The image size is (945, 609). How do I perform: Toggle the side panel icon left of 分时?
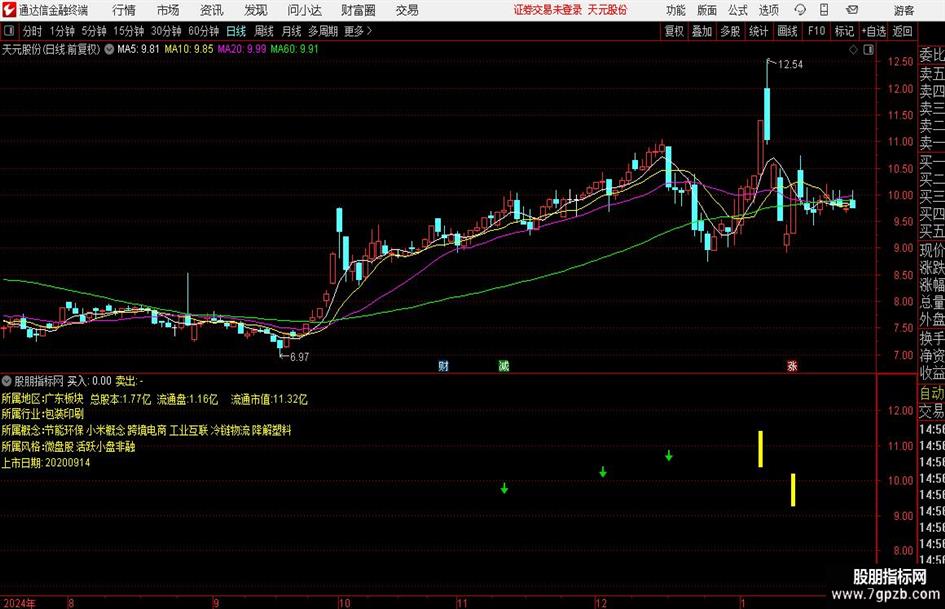point(9,31)
